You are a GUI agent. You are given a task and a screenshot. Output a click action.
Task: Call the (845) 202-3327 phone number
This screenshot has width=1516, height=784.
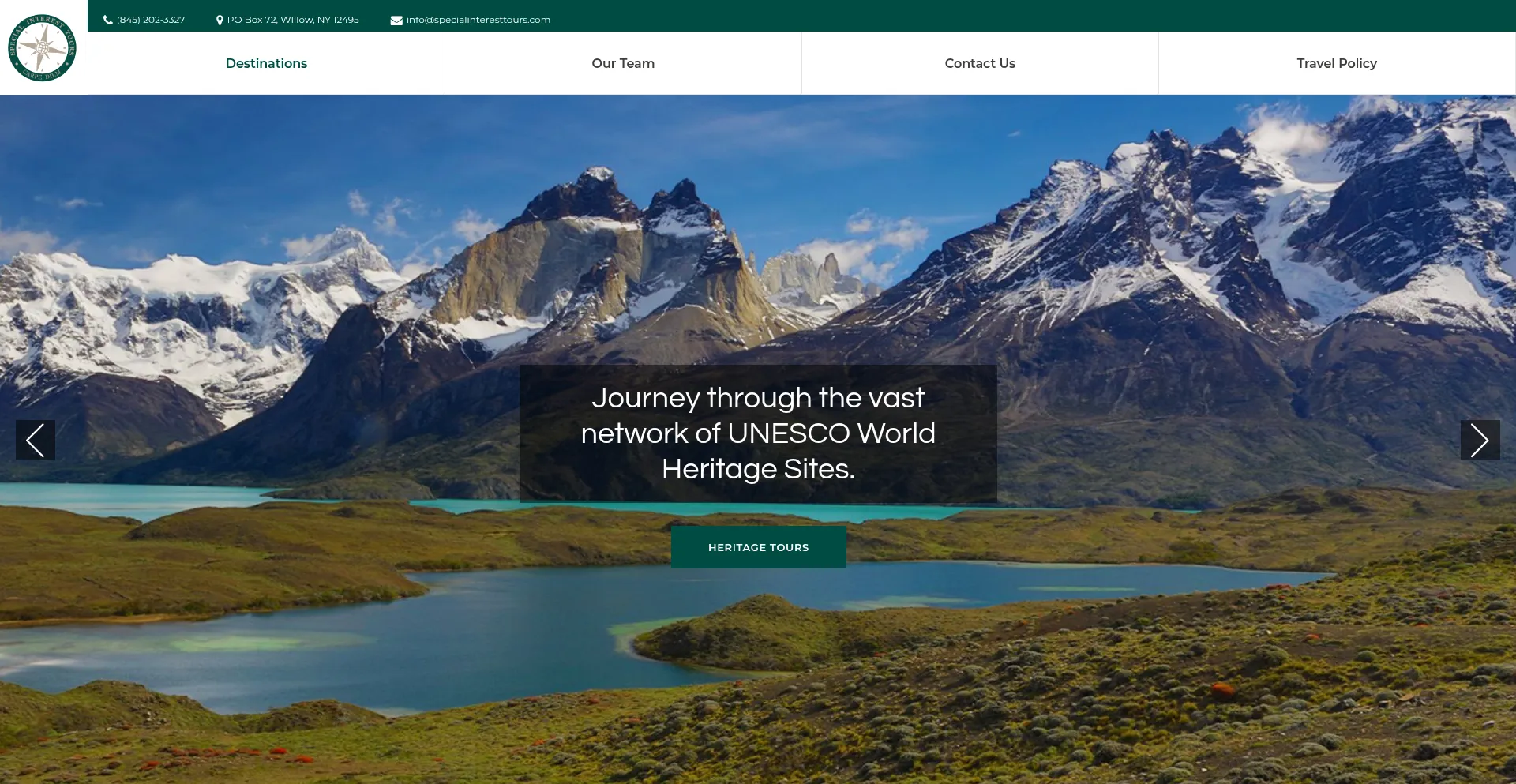click(x=151, y=20)
